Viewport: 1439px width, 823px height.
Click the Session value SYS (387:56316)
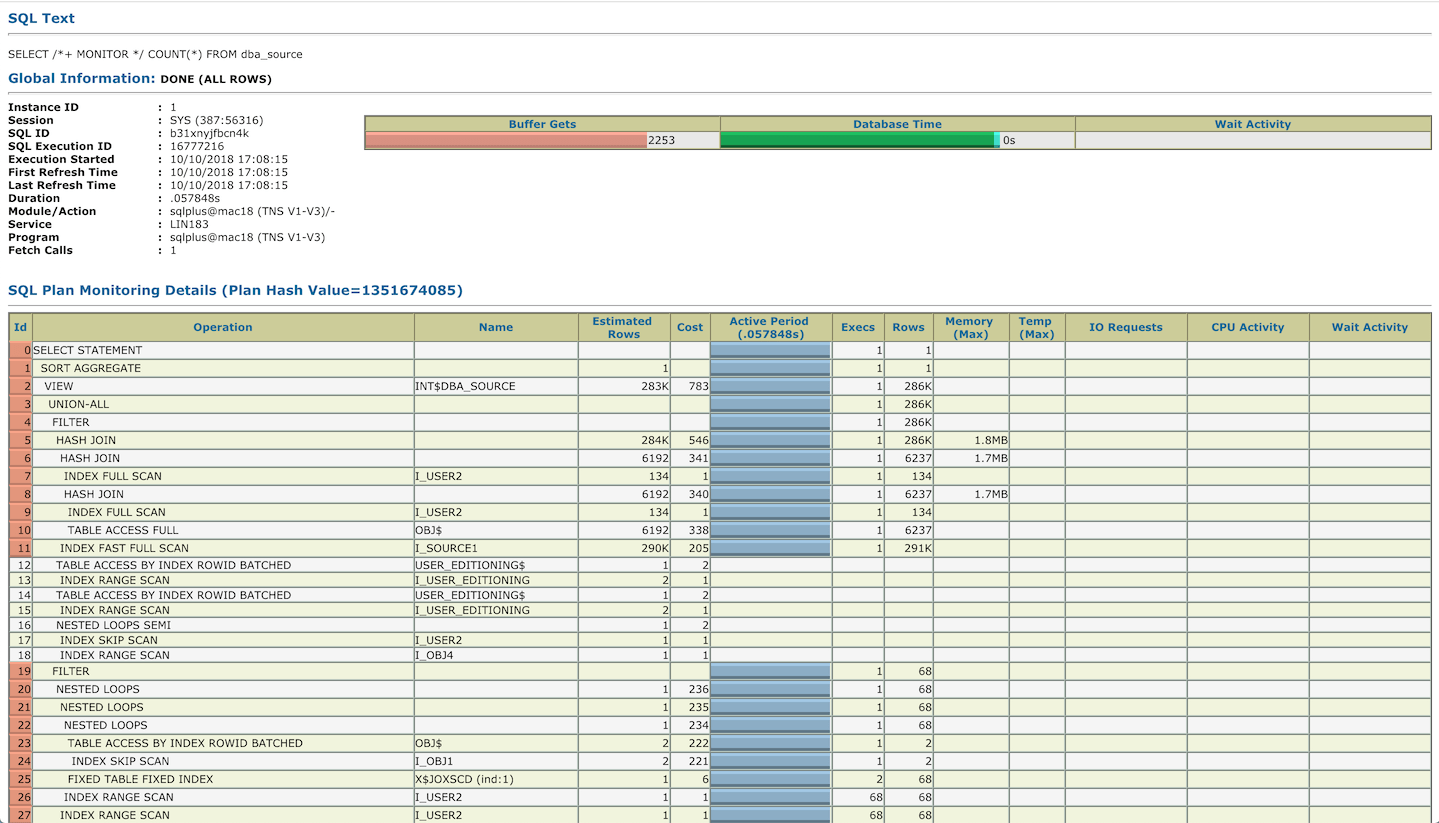coord(217,120)
